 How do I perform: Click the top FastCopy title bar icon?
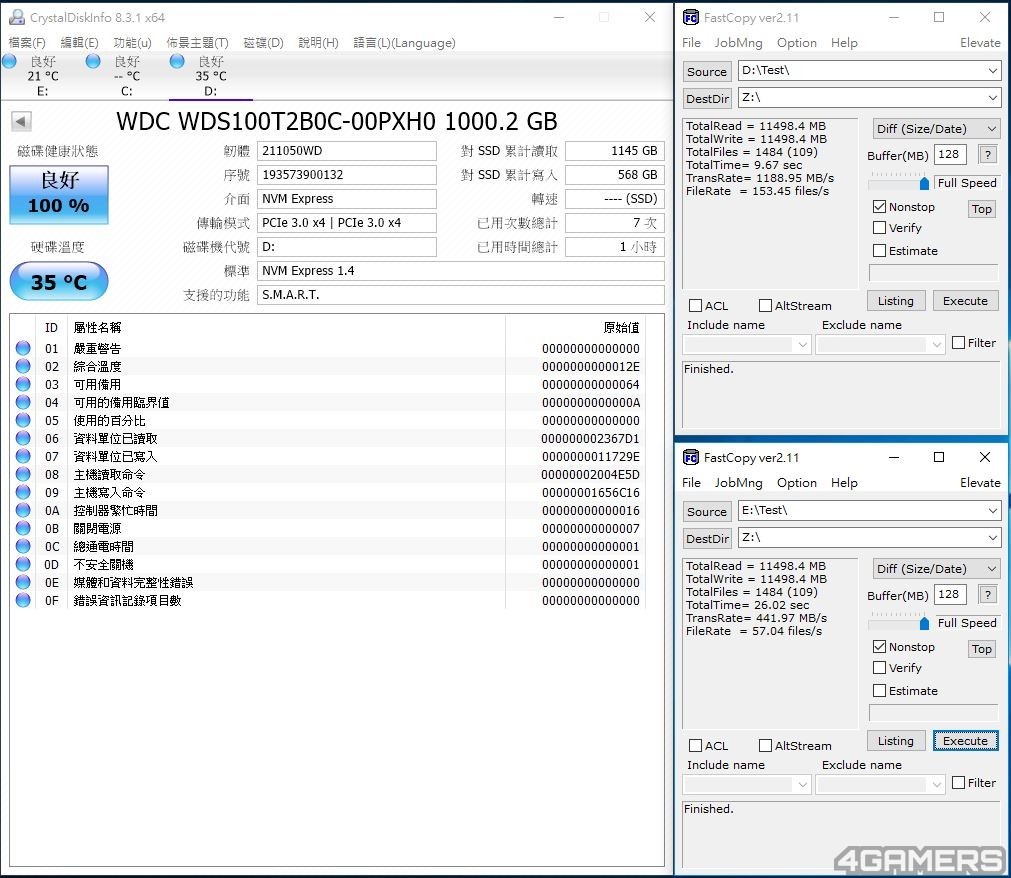[x=691, y=17]
